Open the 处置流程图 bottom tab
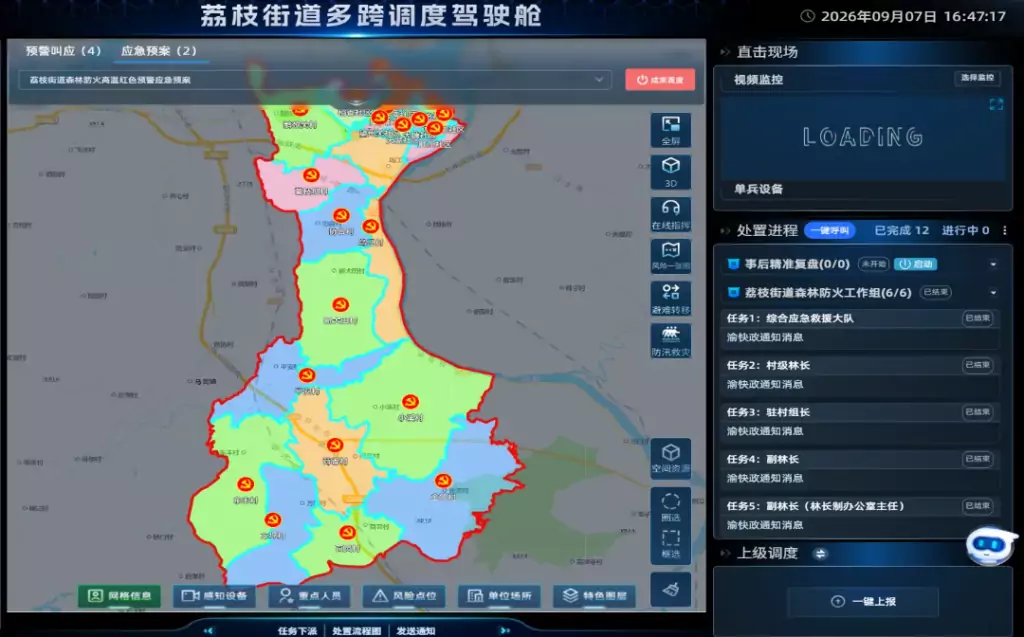Viewport: 1024px width, 637px height. pos(357,631)
